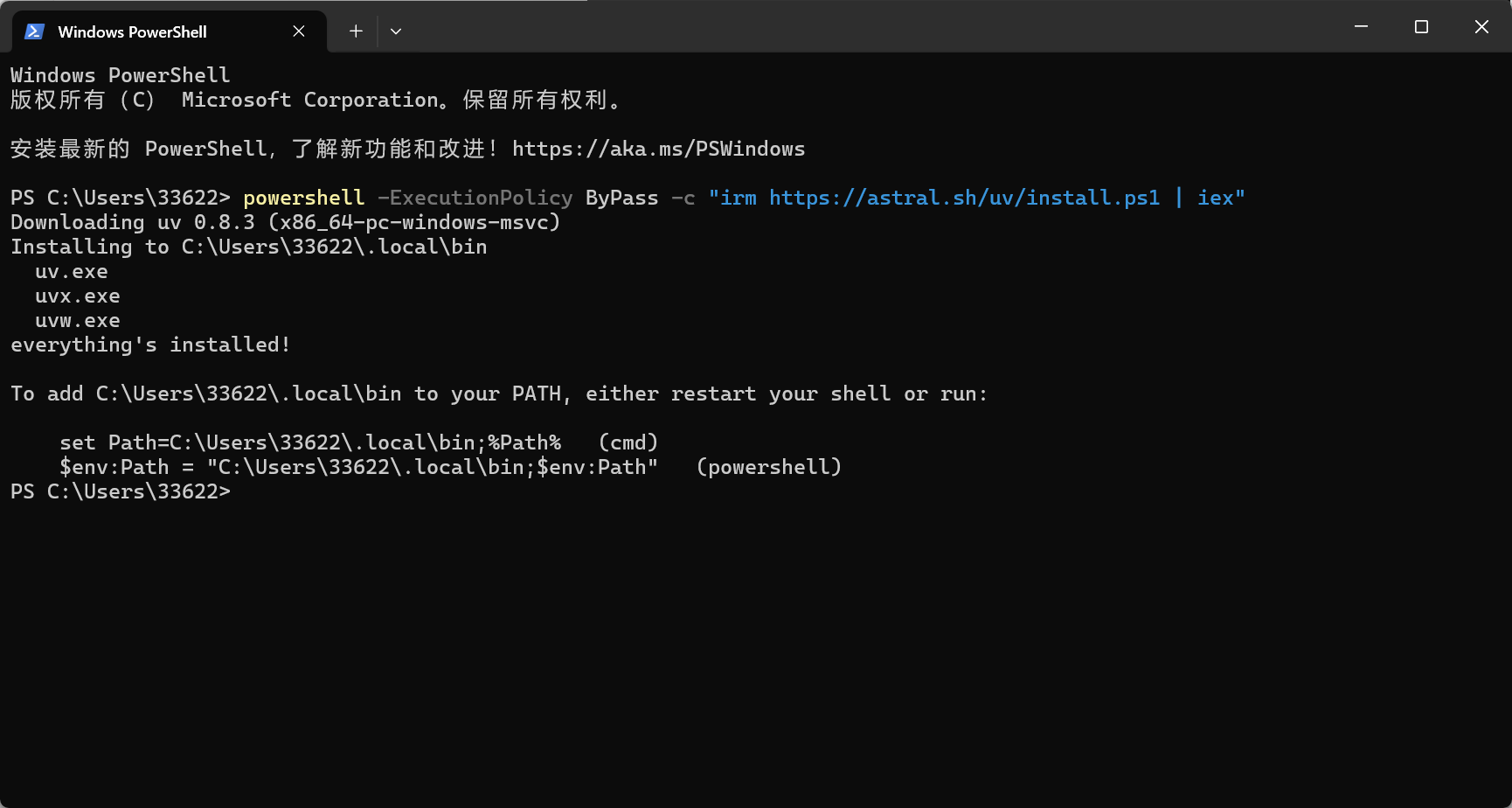The height and width of the screenshot is (808, 1512).
Task: Click the downward chevron next to plus button
Action: coord(396,31)
